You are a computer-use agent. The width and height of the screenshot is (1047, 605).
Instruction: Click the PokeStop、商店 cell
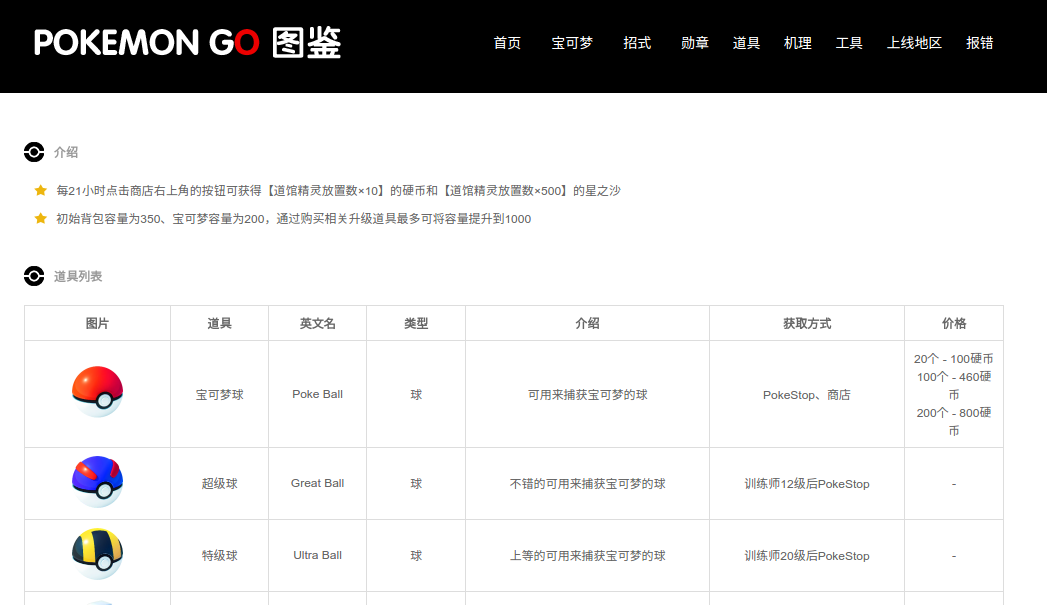(x=807, y=395)
